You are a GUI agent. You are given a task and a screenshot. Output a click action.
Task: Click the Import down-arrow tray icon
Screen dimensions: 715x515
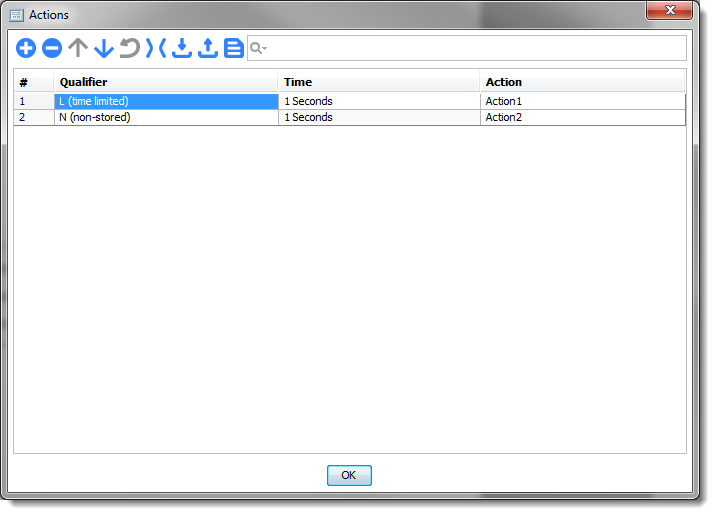click(x=182, y=48)
